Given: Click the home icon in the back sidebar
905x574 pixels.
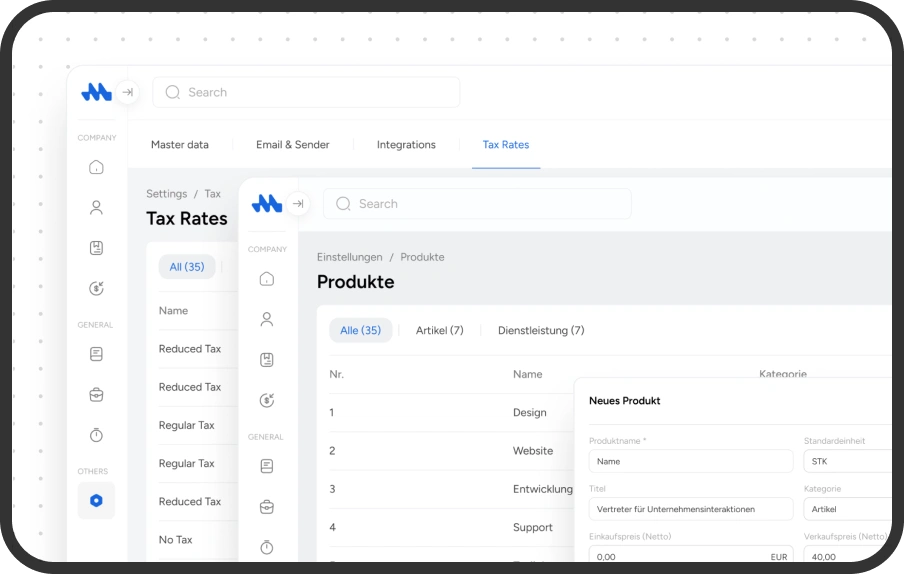Looking at the screenshot, I should [96, 167].
